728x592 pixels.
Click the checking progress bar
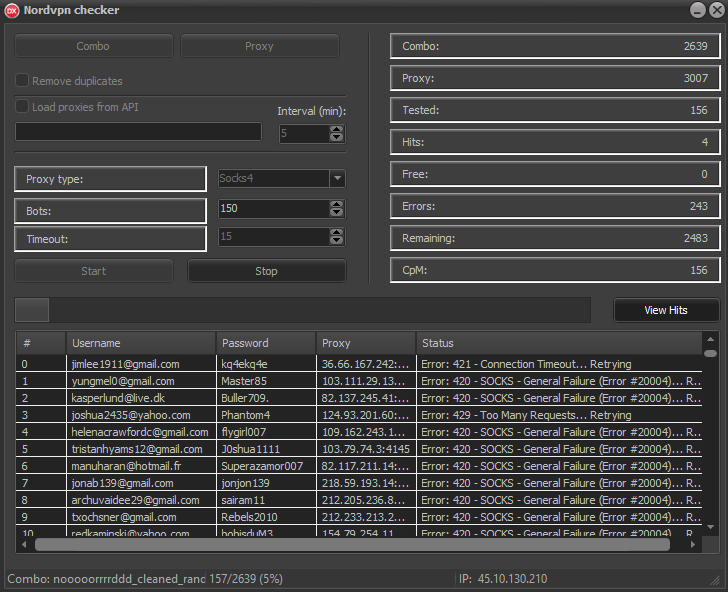click(x=303, y=310)
